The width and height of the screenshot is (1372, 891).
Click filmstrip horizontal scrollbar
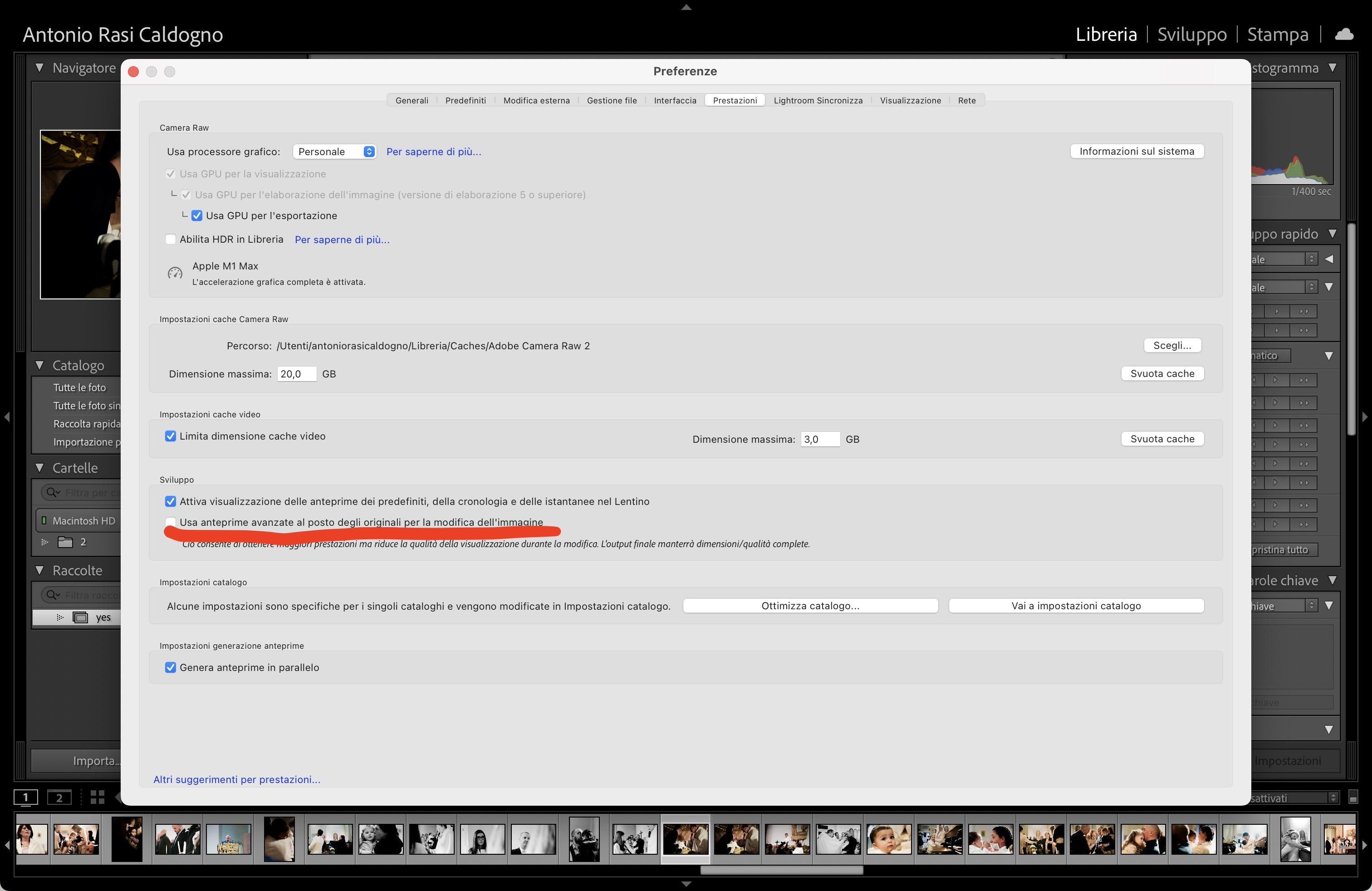click(782, 870)
